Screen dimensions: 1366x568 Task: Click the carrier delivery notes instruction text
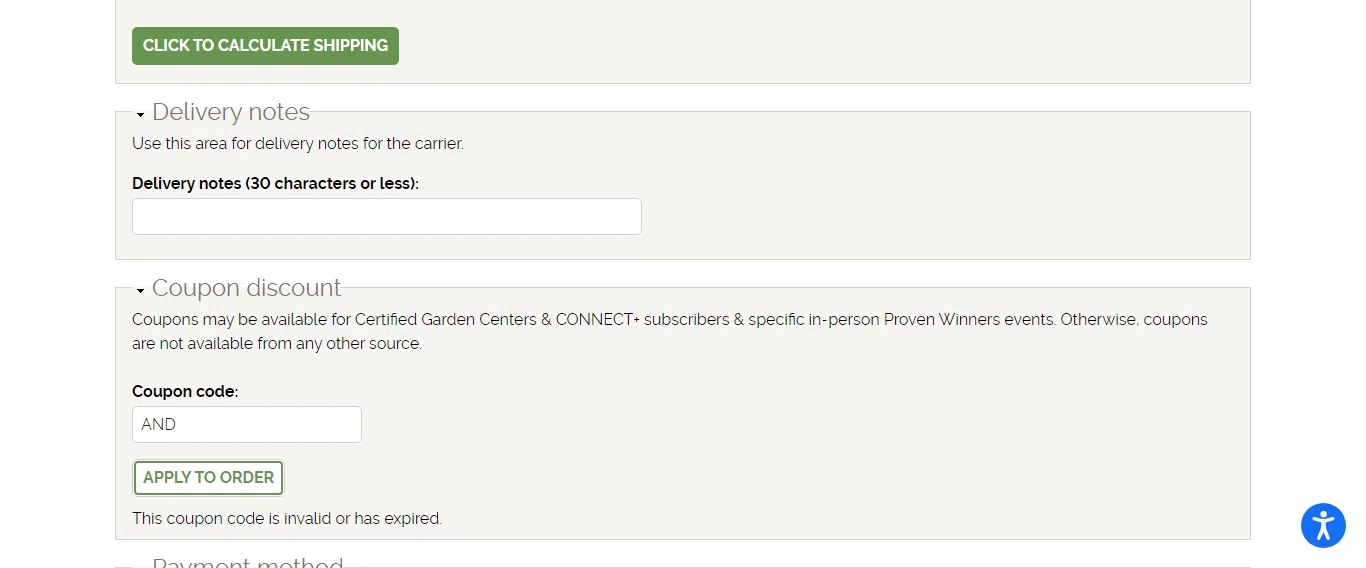pyautogui.click(x=298, y=144)
